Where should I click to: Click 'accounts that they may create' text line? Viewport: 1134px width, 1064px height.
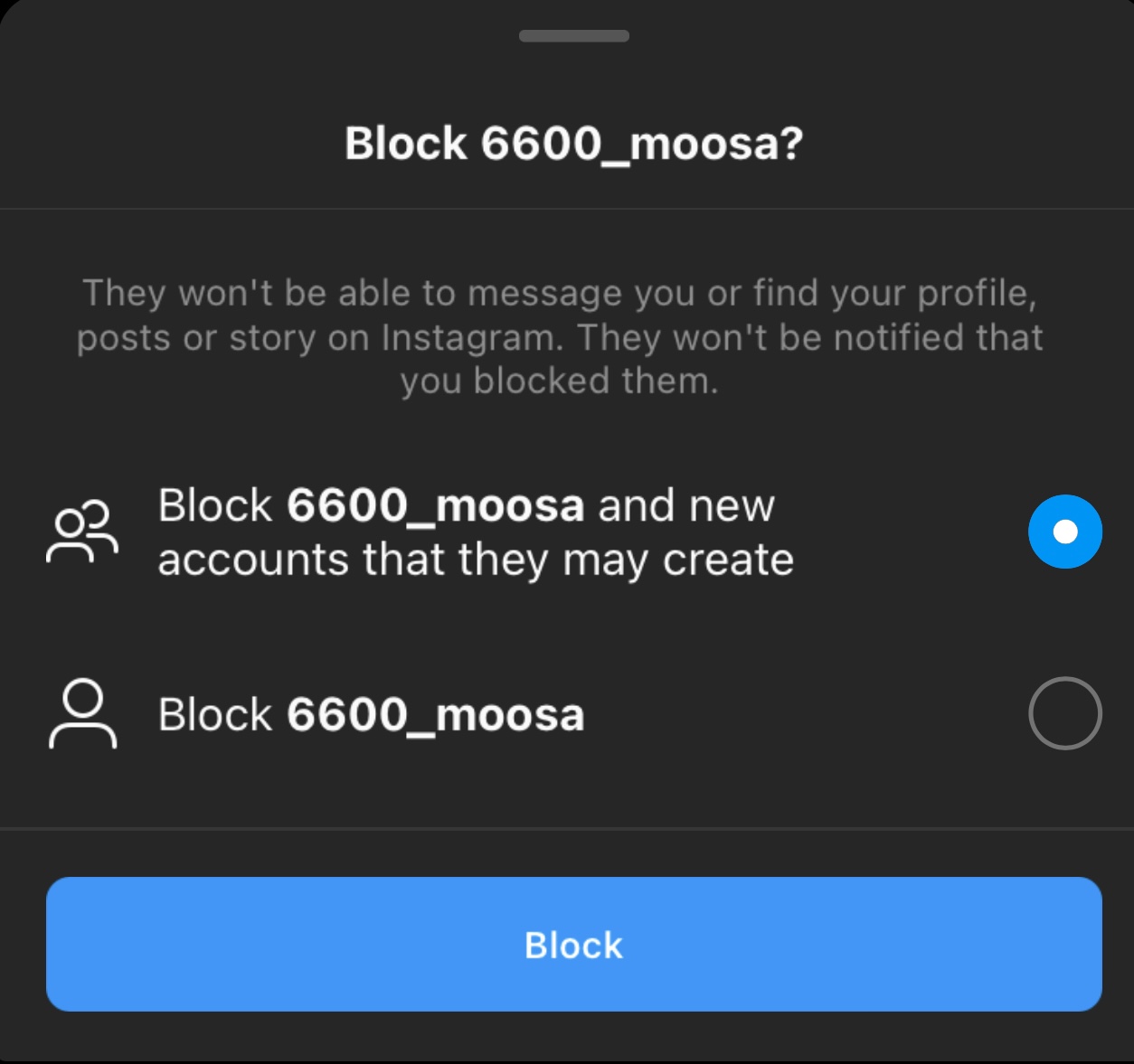pyautogui.click(x=476, y=560)
